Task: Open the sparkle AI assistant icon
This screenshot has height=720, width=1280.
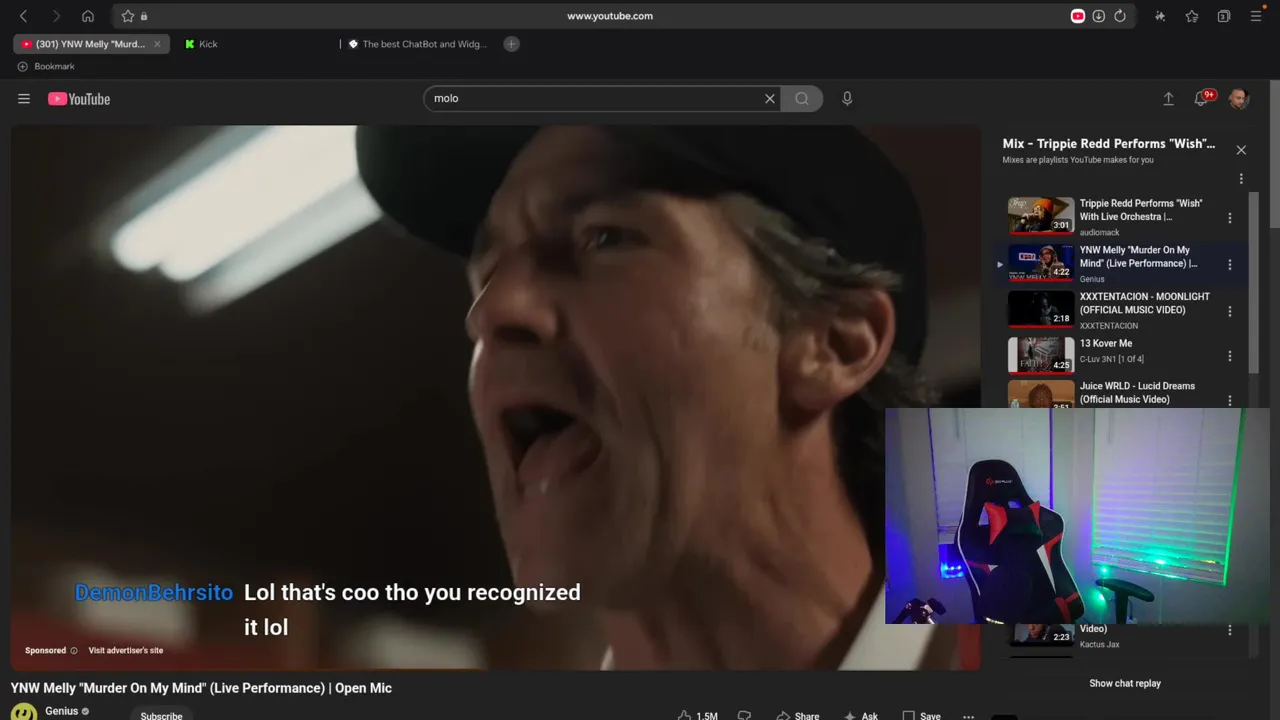Action: tap(1160, 16)
